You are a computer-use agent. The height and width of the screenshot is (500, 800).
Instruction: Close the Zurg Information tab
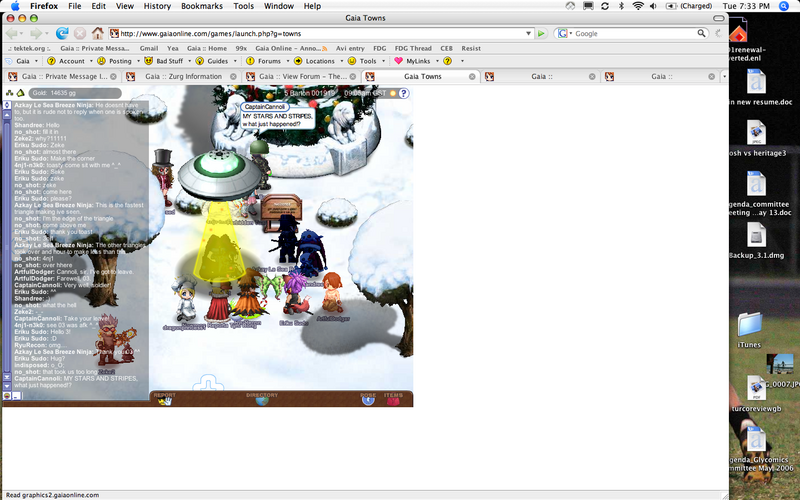[233, 77]
